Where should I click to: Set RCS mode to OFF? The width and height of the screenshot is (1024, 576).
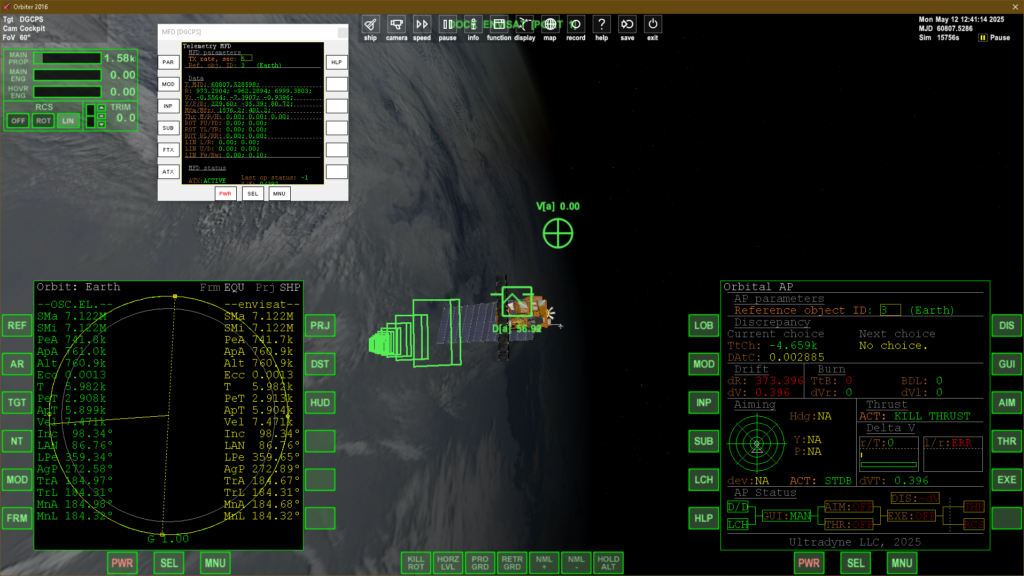[18, 121]
